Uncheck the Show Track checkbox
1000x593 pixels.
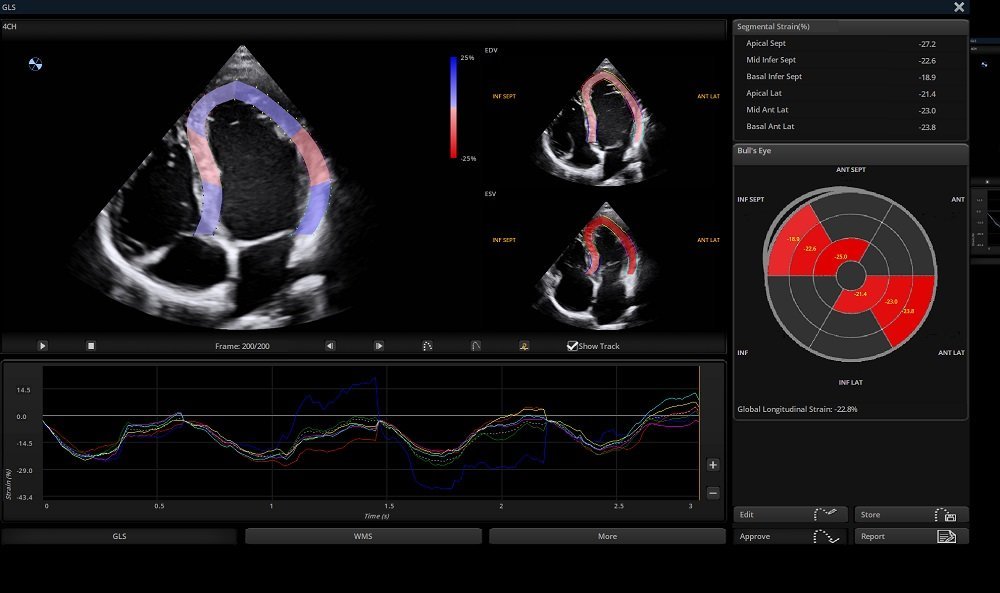pos(572,346)
